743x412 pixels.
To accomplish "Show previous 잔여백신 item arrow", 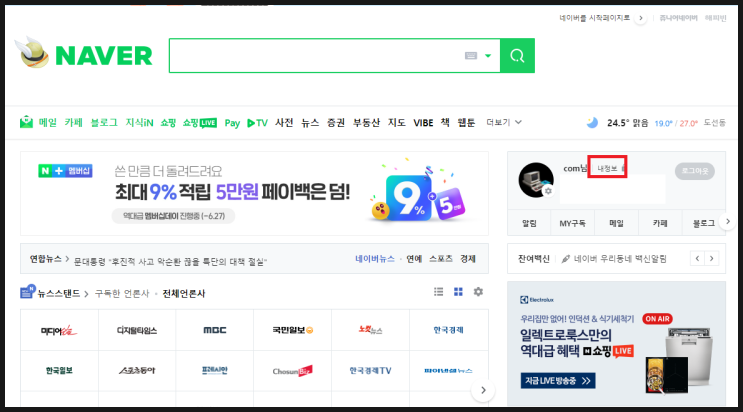I will click(697, 258).
